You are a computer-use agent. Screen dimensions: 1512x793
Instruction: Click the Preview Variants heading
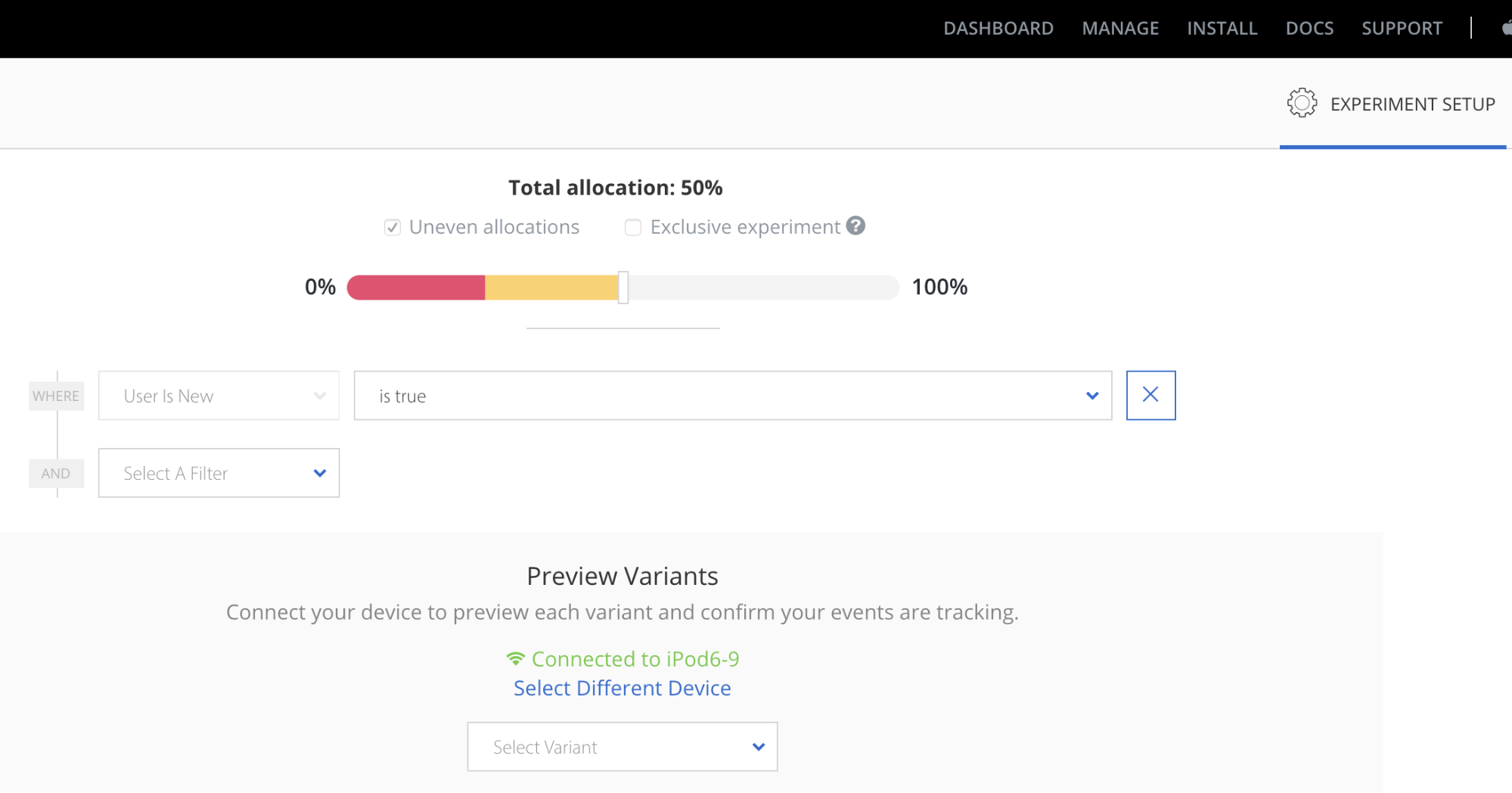[622, 576]
